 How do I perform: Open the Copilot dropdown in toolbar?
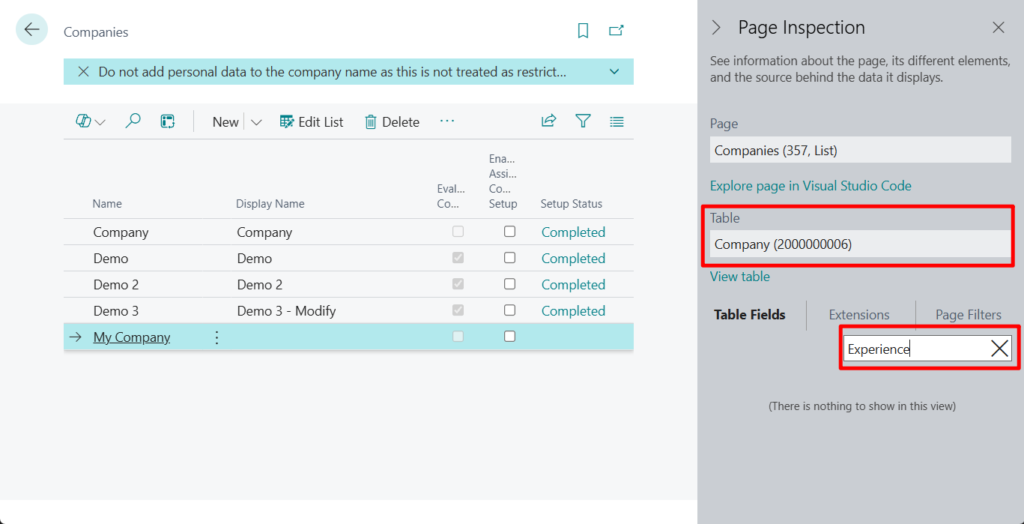pos(90,121)
